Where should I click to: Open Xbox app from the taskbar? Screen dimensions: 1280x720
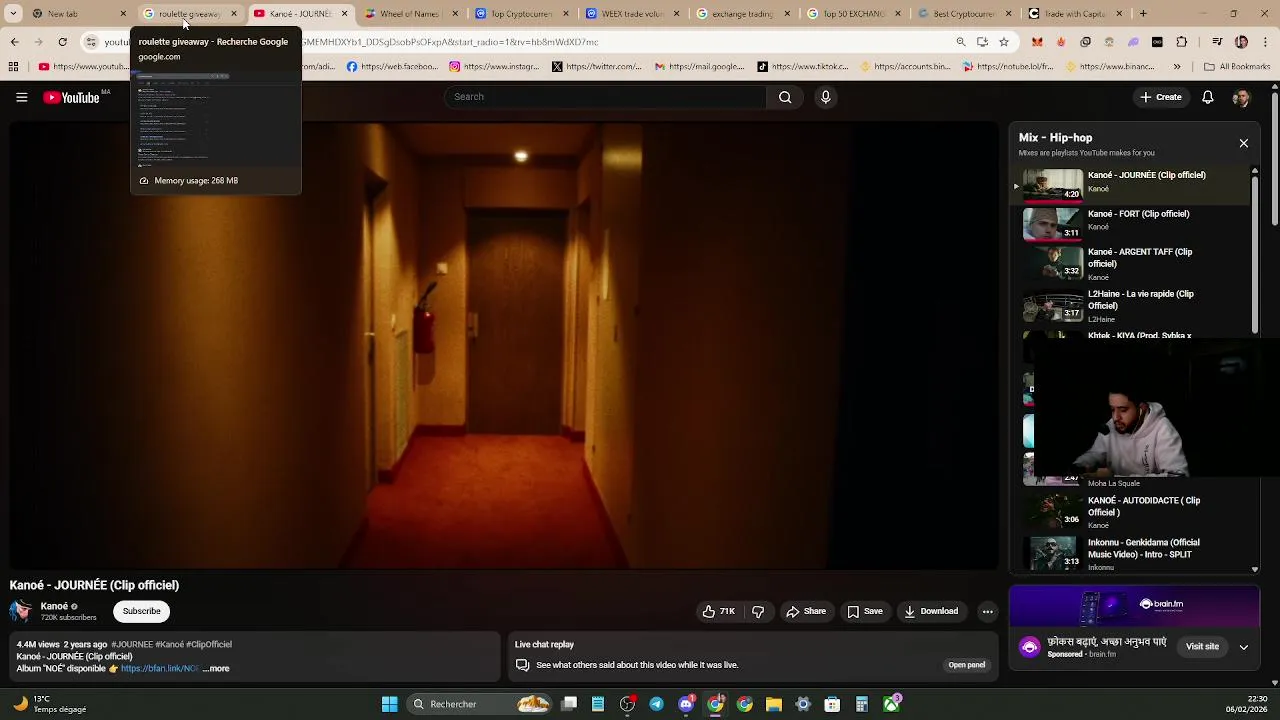pos(891,704)
